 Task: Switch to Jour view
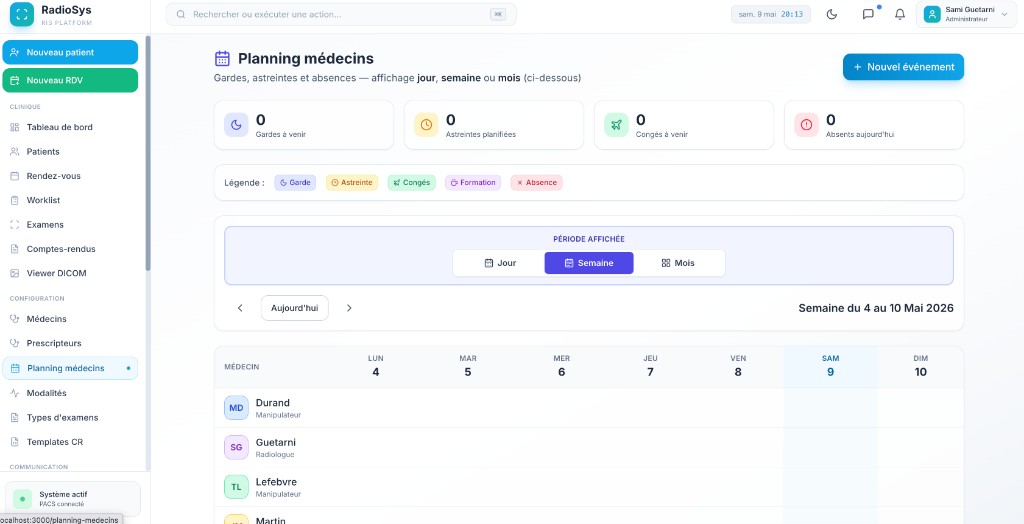pyautogui.click(x=500, y=263)
